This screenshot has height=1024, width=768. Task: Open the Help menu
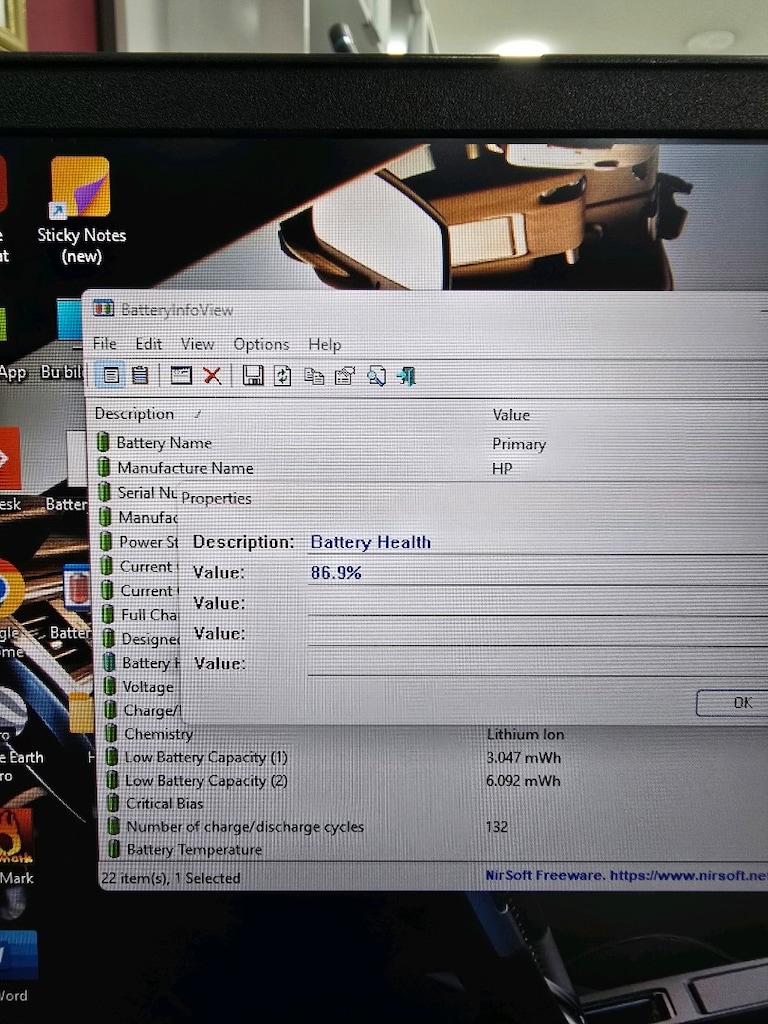(x=325, y=344)
